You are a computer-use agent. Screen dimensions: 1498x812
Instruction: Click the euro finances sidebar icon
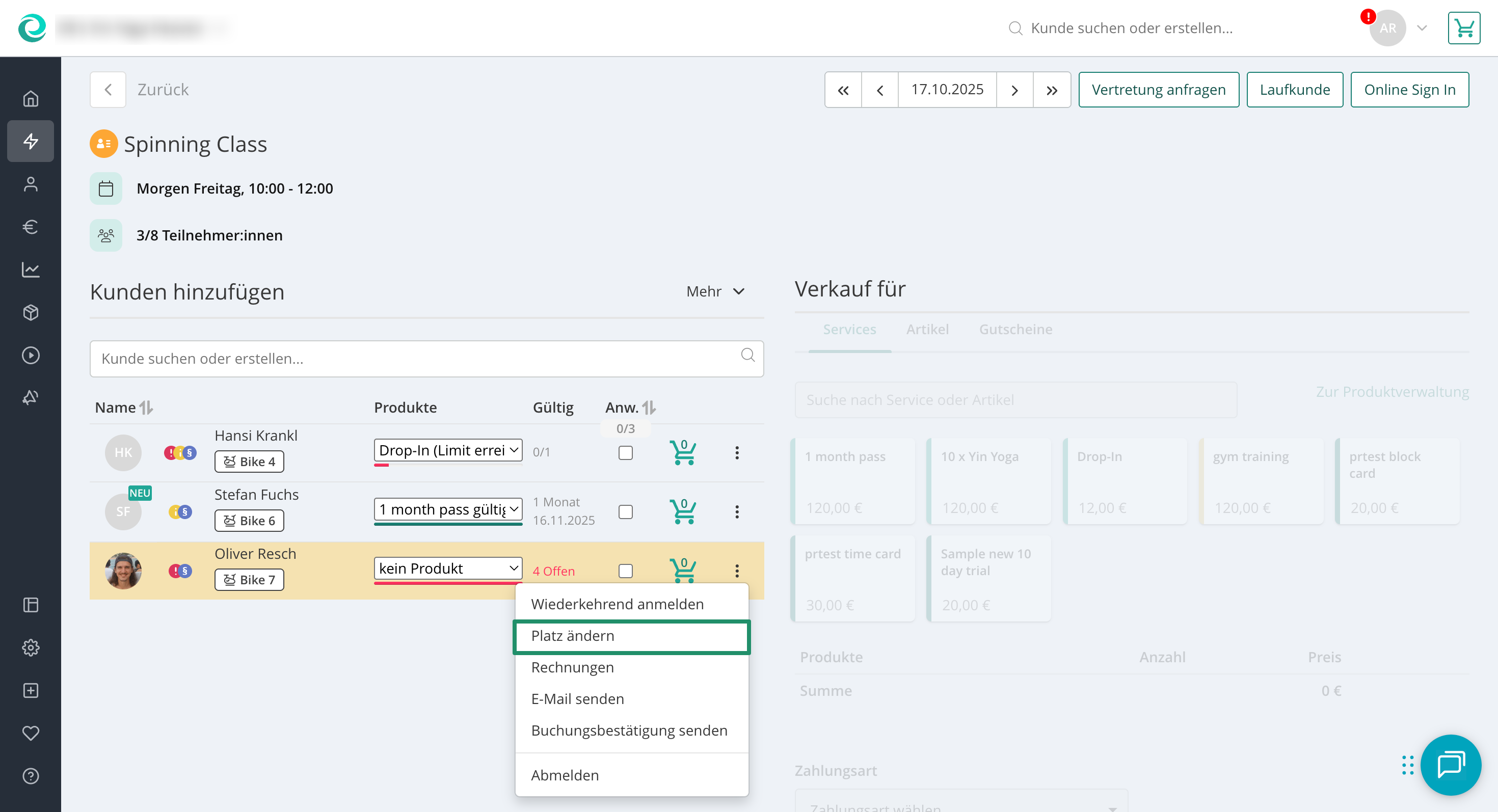coord(30,227)
